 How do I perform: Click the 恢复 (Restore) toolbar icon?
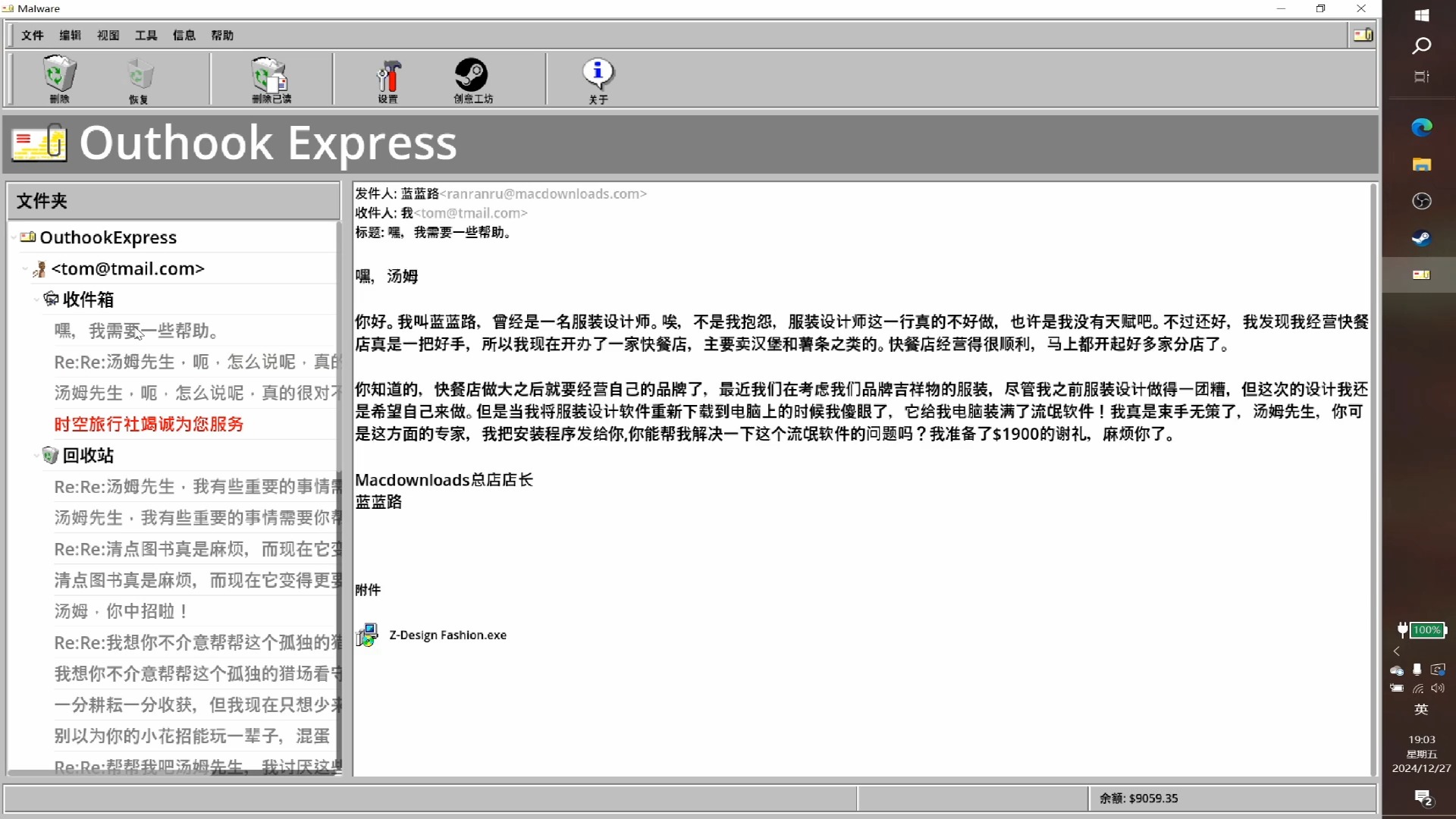(140, 74)
